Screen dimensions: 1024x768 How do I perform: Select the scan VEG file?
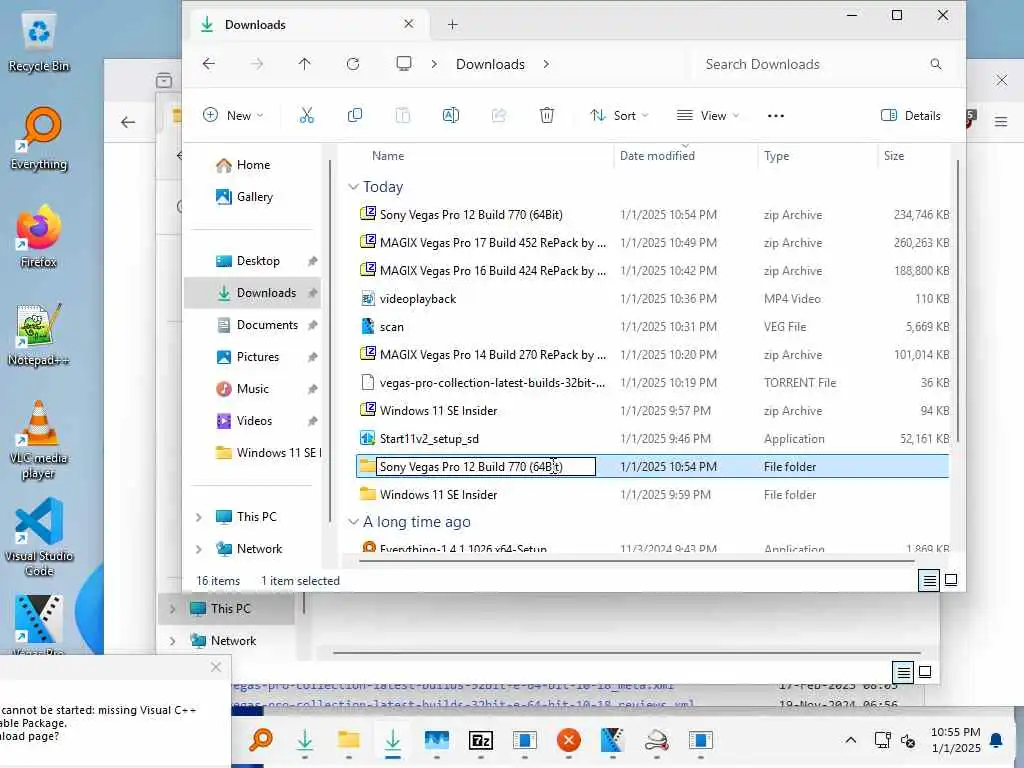click(x=653, y=327)
